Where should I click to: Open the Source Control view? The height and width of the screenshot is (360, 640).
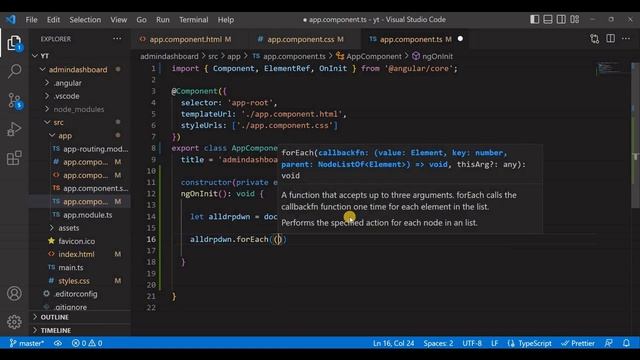click(15, 100)
